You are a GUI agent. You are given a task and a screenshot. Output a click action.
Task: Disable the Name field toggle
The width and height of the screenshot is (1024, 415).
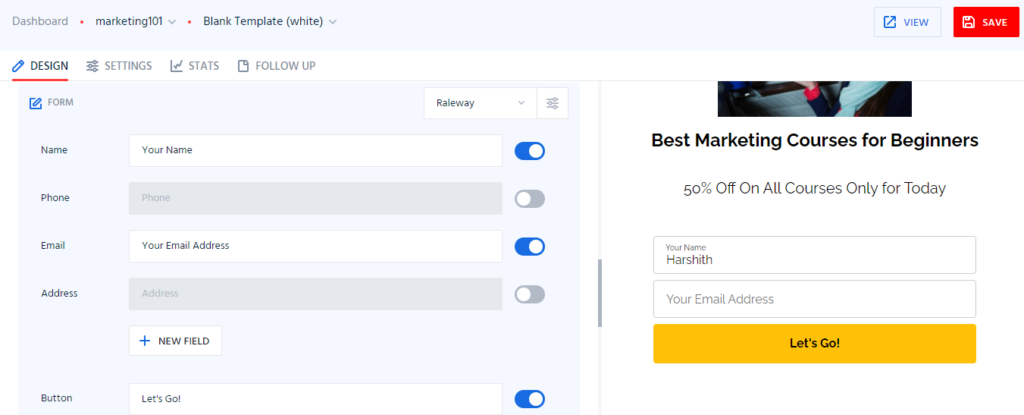tap(530, 151)
